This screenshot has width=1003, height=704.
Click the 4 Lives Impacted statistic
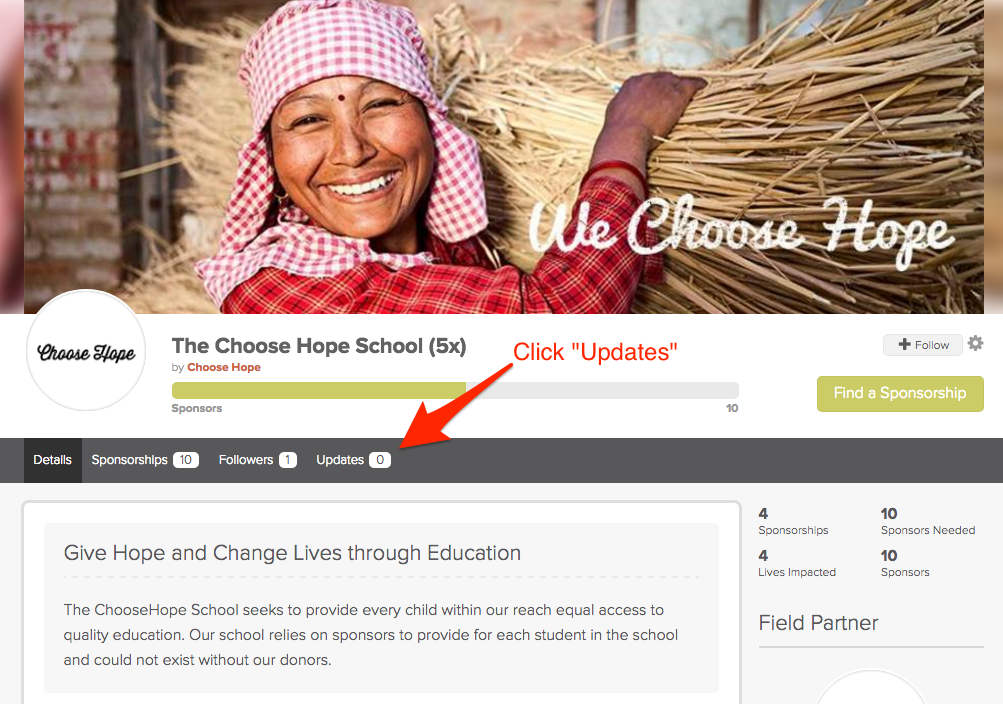[x=797, y=563]
